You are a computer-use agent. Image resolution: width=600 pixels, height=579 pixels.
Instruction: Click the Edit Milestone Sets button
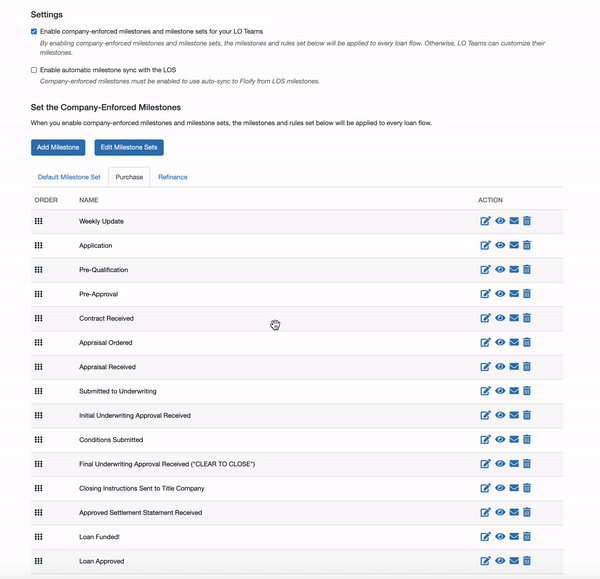(x=129, y=147)
